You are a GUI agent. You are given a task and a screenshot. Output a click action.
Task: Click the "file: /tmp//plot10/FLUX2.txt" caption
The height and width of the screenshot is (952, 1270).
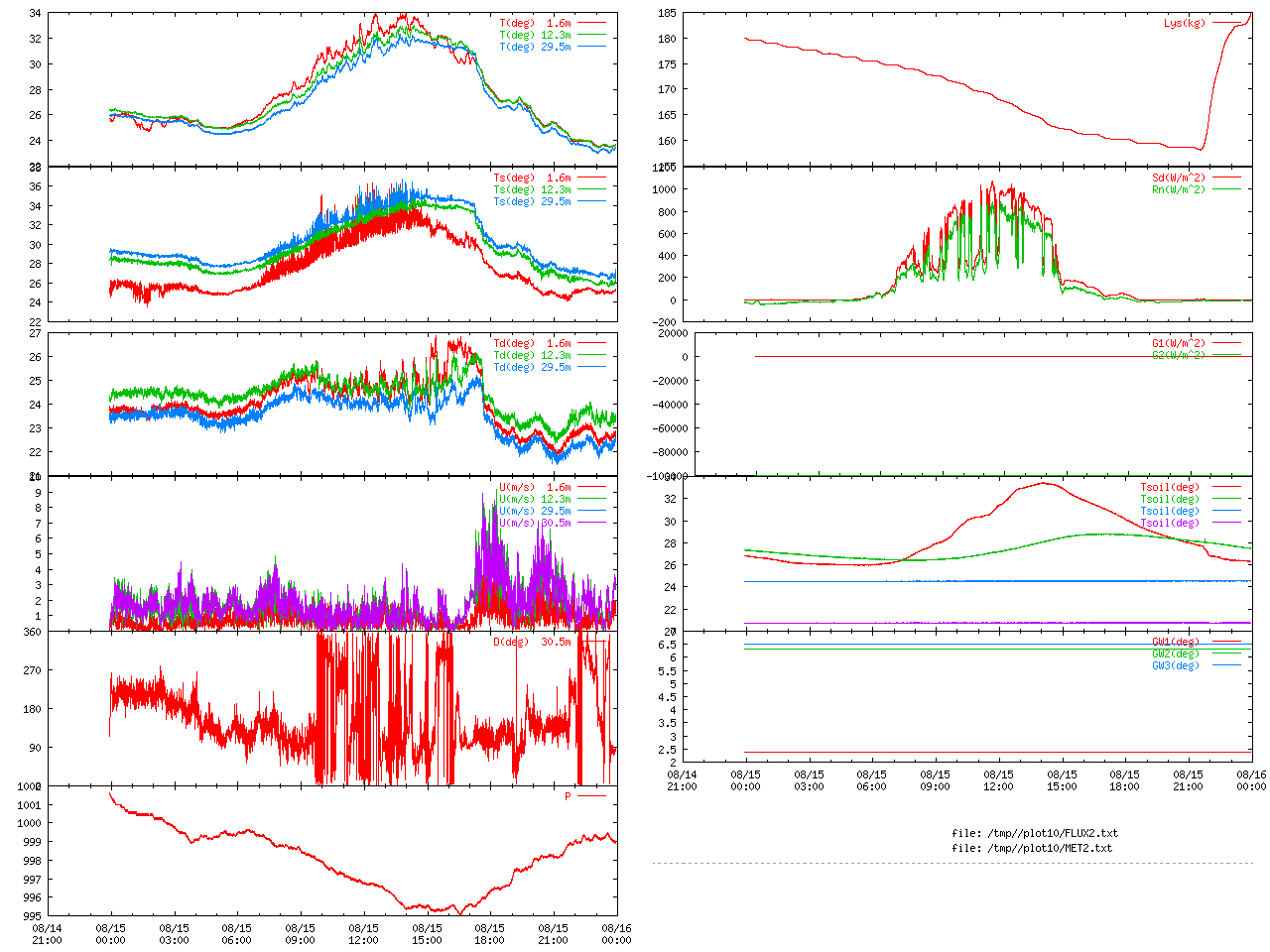tap(1035, 833)
